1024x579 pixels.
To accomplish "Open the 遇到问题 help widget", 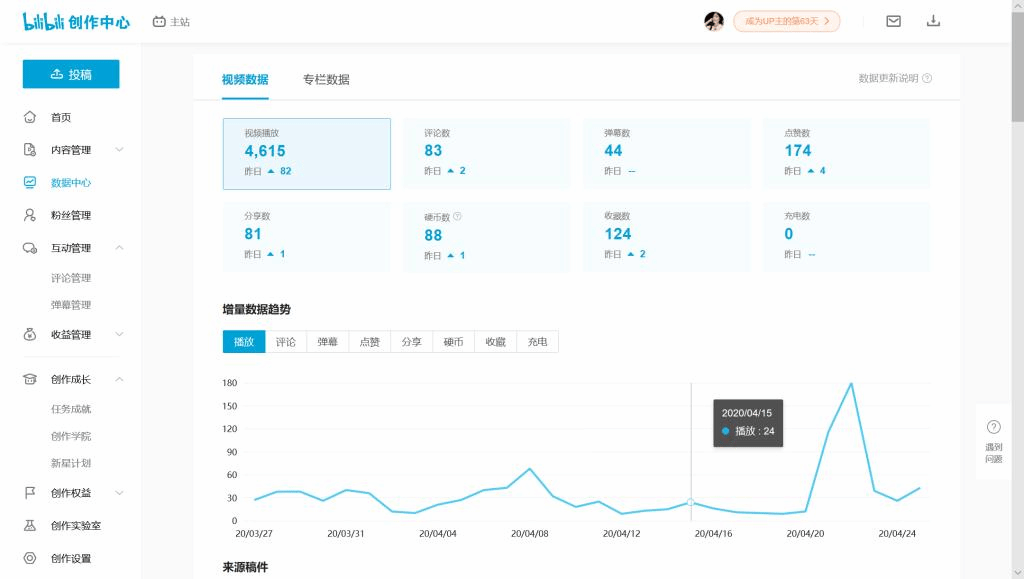I will (x=993, y=441).
